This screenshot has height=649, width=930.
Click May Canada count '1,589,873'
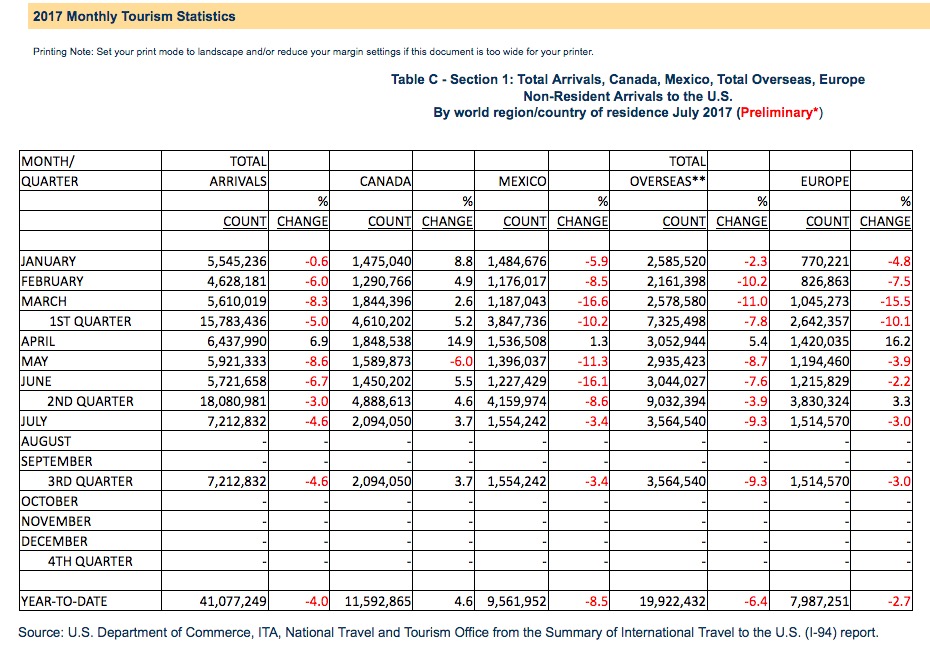(x=381, y=361)
